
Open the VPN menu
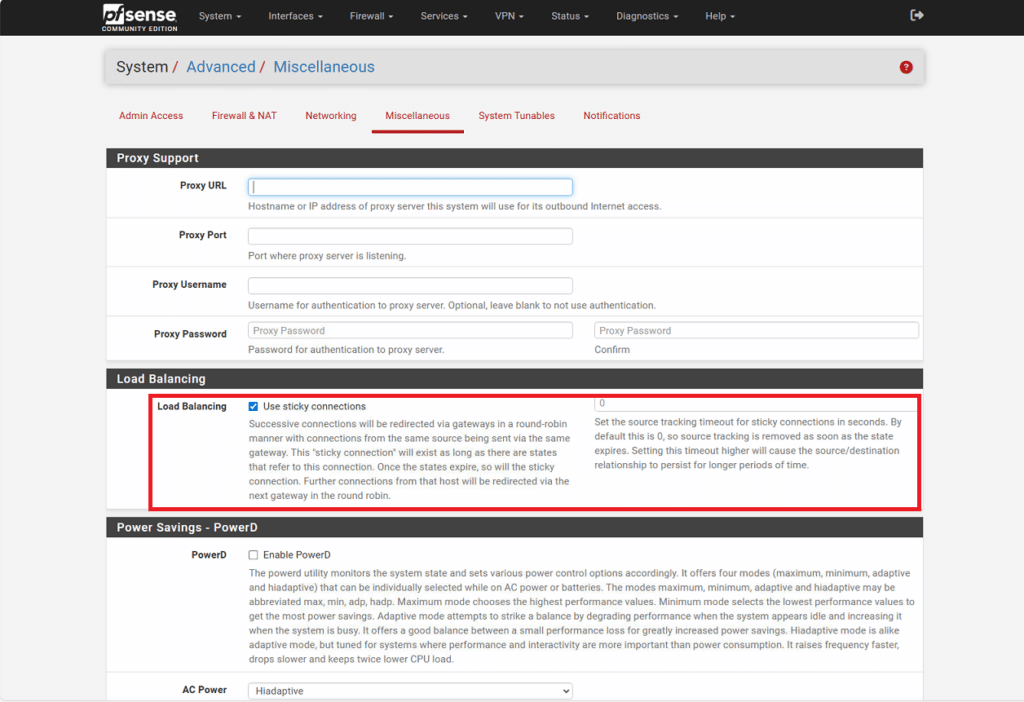pos(512,17)
